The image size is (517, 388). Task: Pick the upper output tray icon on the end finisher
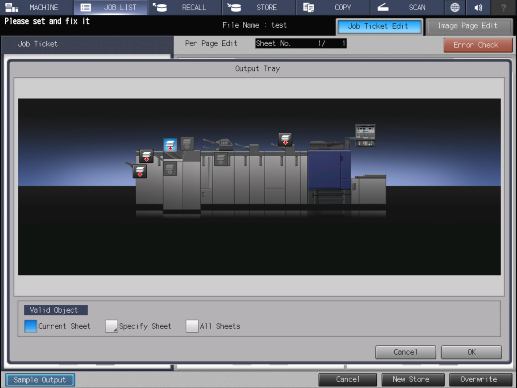pos(146,156)
